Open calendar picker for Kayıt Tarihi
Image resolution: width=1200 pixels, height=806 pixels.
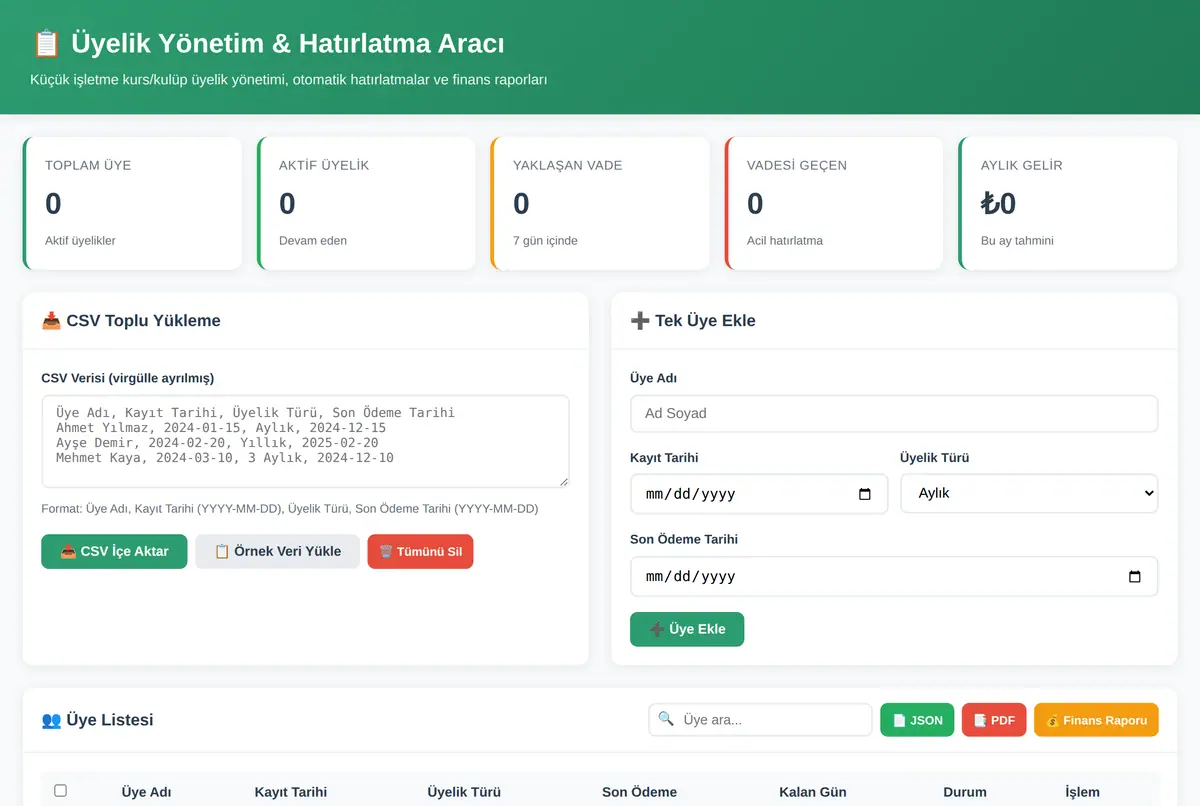(865, 494)
